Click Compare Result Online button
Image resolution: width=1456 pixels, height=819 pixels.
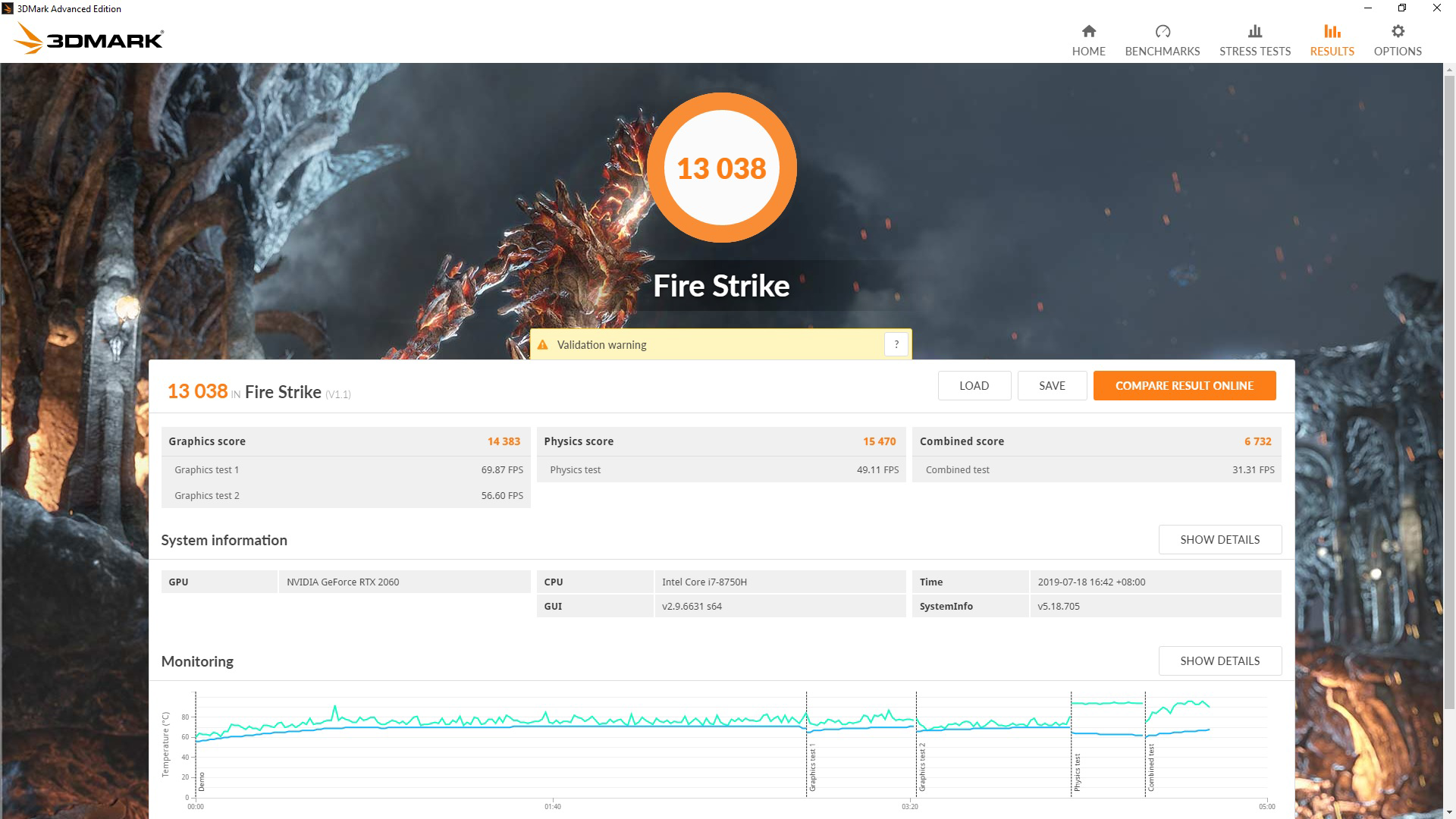[x=1184, y=385]
